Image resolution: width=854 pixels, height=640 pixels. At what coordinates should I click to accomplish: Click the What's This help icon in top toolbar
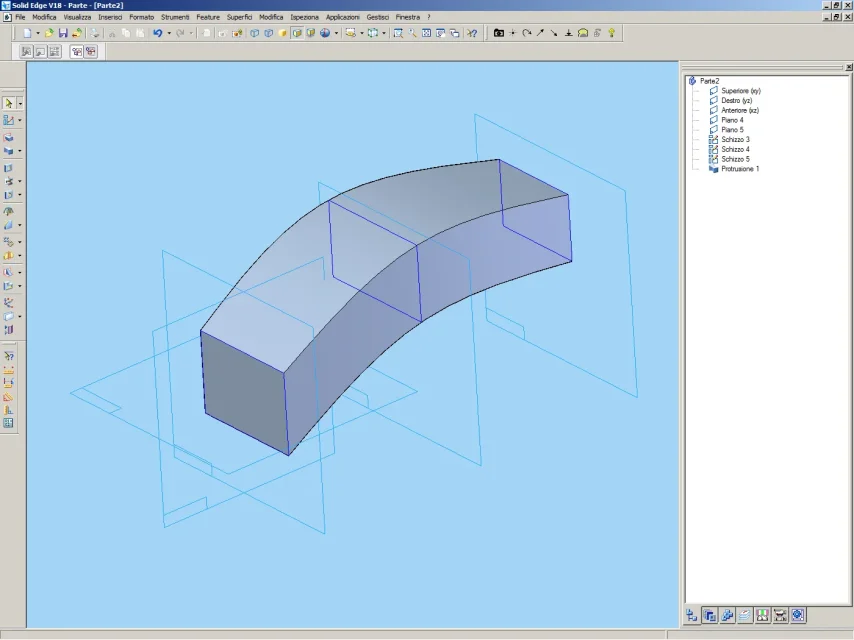[472, 33]
